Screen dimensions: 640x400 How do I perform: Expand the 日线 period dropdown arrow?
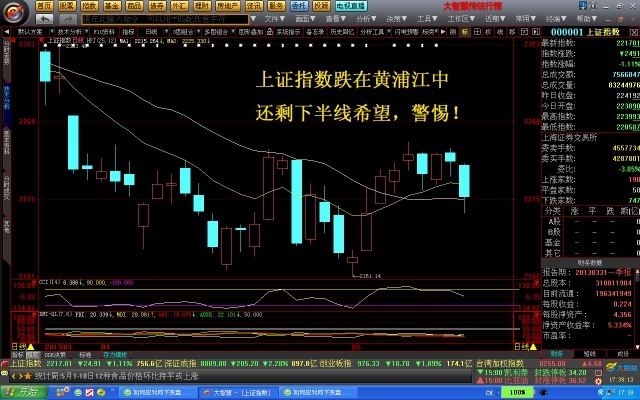click(x=166, y=32)
